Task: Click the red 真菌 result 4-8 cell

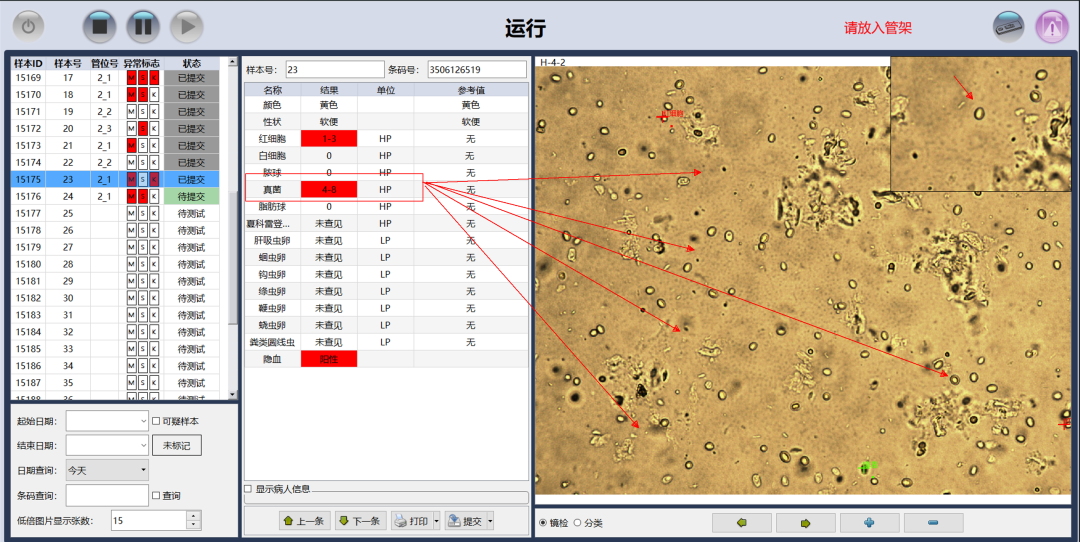Action: [329, 189]
